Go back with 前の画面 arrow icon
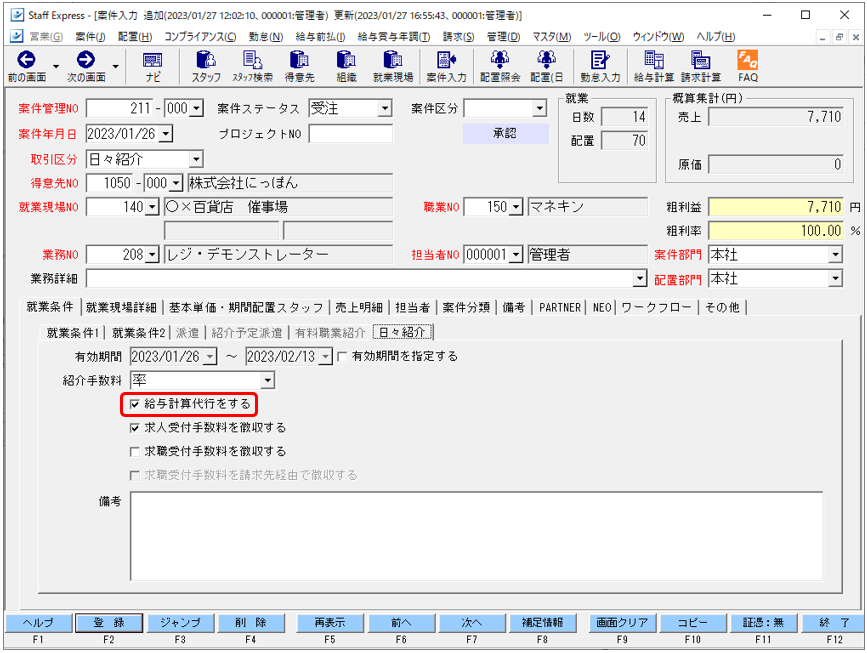The height and width of the screenshot is (653, 867). coord(26,60)
